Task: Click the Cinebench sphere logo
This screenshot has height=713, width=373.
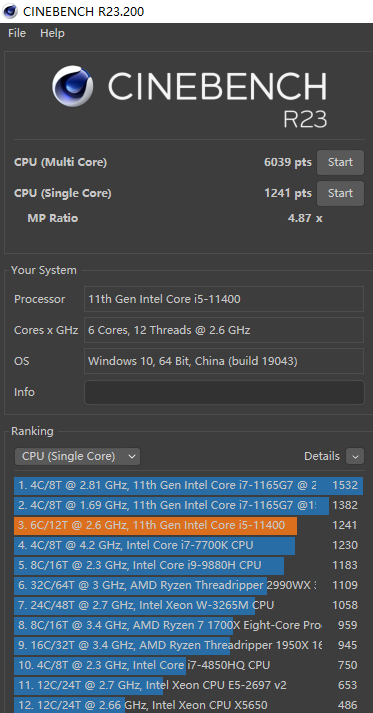Action: click(73, 86)
